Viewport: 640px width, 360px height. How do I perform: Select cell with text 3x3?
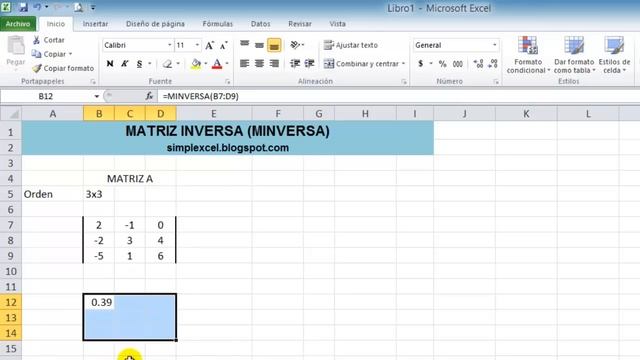tap(99, 194)
